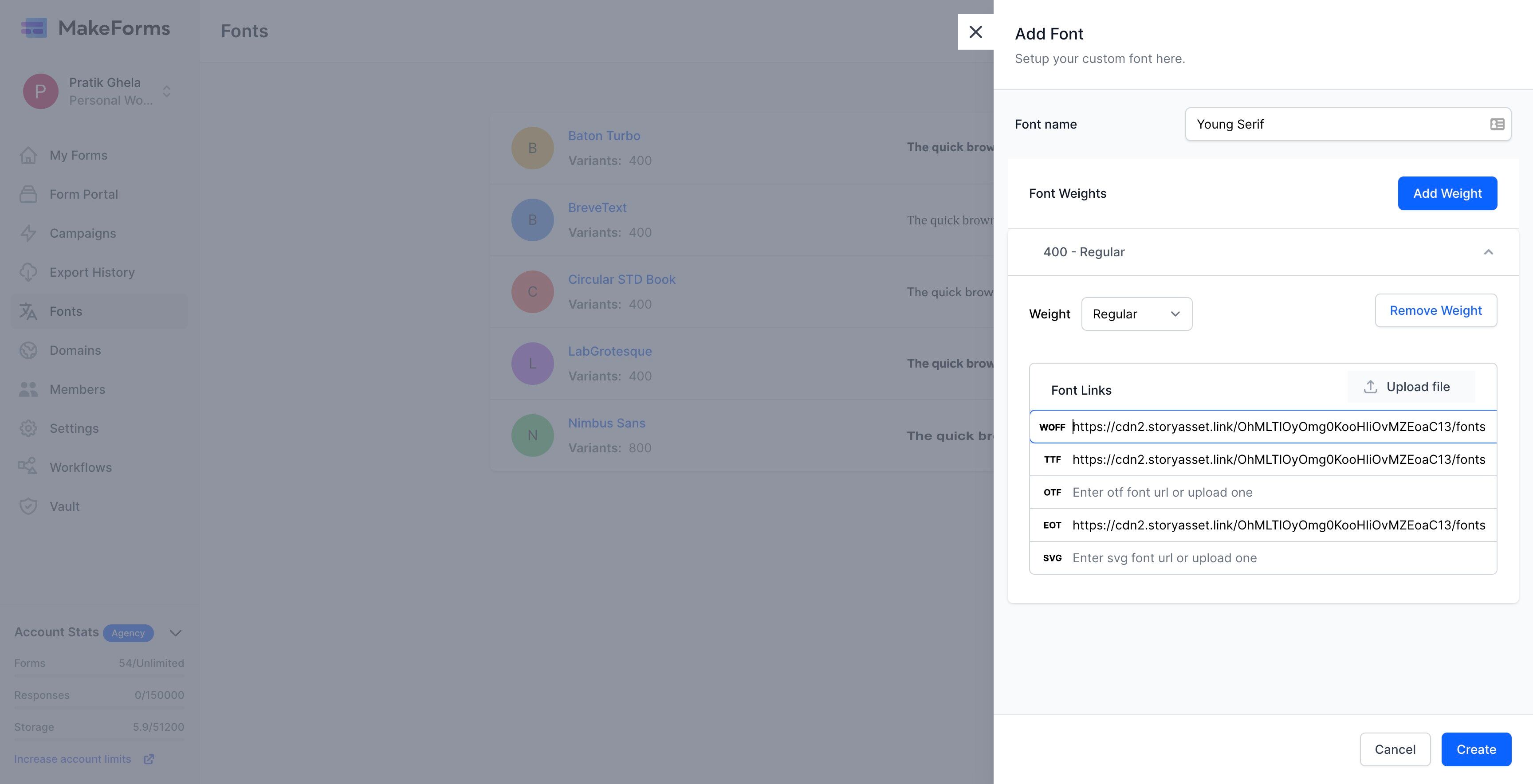Click the Vault shield icon
Image resolution: width=1533 pixels, height=784 pixels.
pos(28,506)
